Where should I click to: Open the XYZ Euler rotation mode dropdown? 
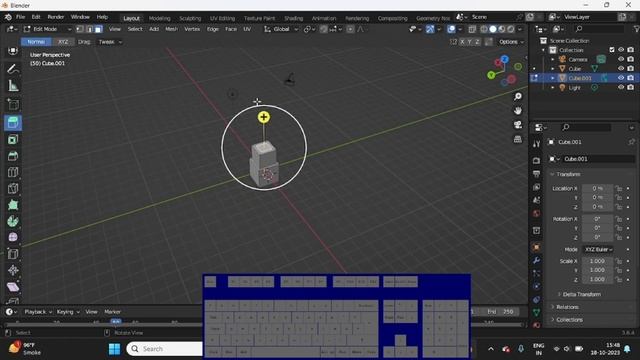598,249
